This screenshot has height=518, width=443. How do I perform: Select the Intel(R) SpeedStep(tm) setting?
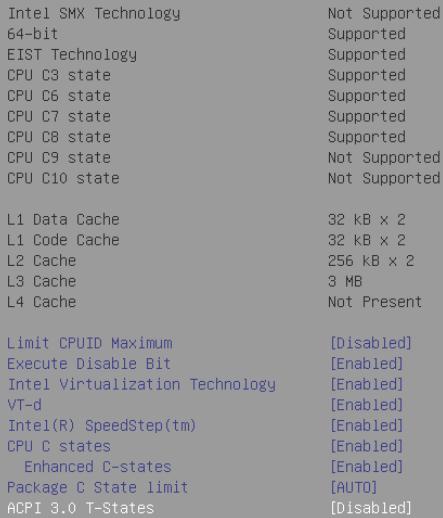click(x=102, y=426)
